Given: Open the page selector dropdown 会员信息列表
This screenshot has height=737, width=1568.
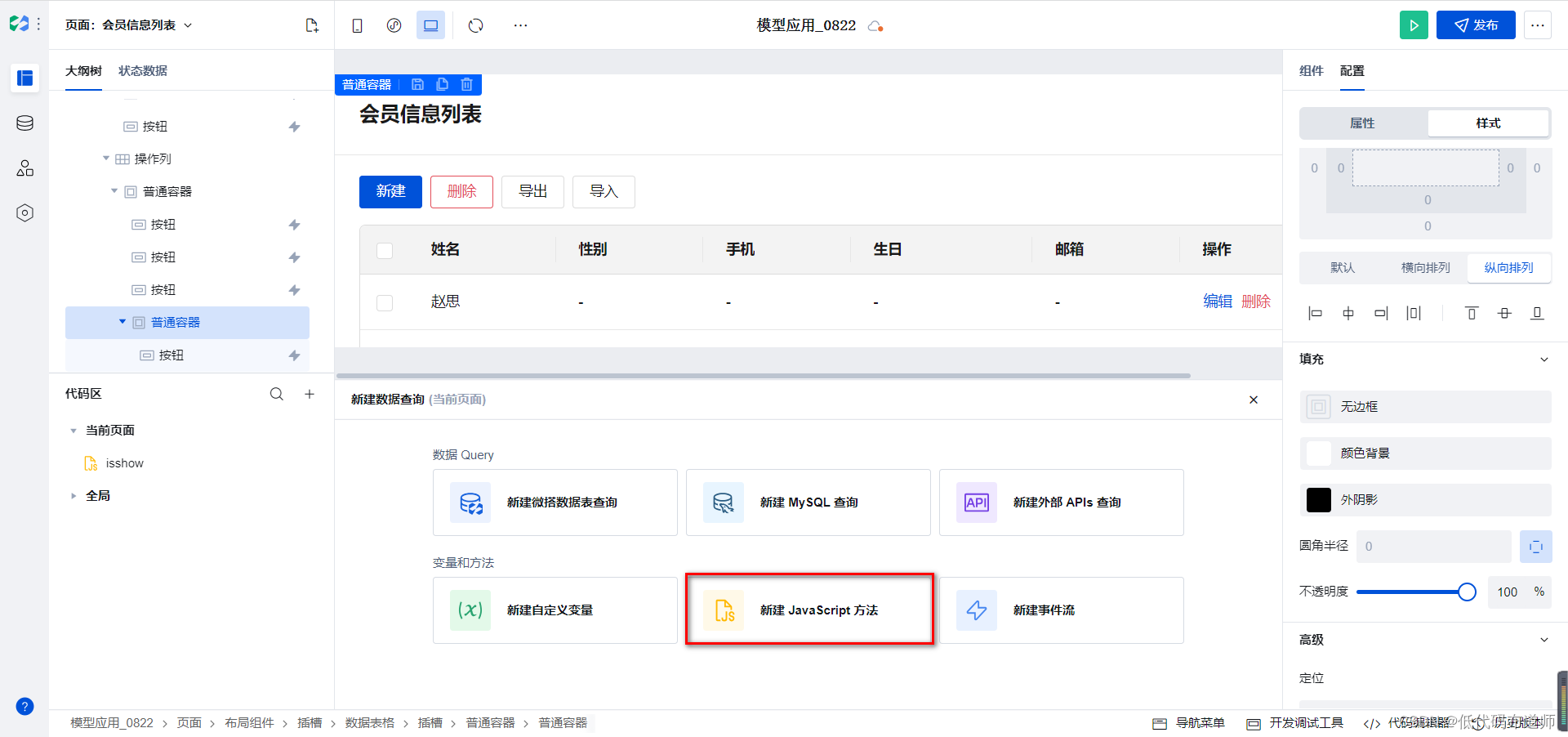Looking at the screenshot, I should [129, 25].
